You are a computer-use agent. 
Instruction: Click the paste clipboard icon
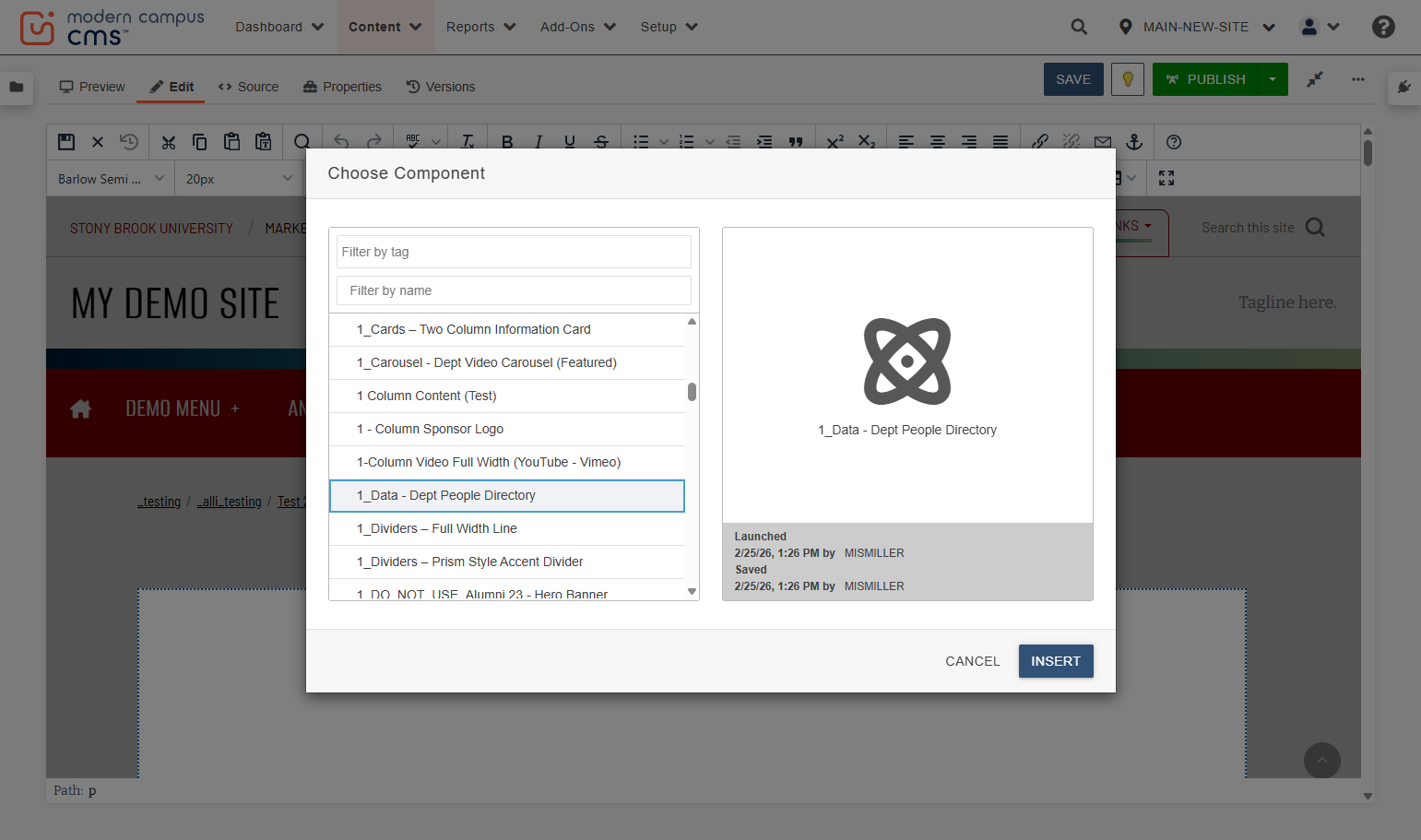click(231, 142)
